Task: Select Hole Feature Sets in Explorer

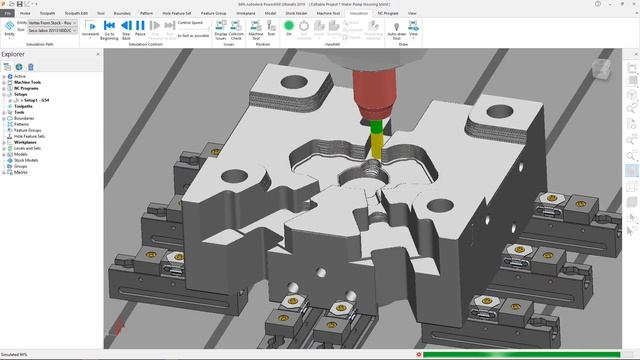Action: click(x=29, y=136)
